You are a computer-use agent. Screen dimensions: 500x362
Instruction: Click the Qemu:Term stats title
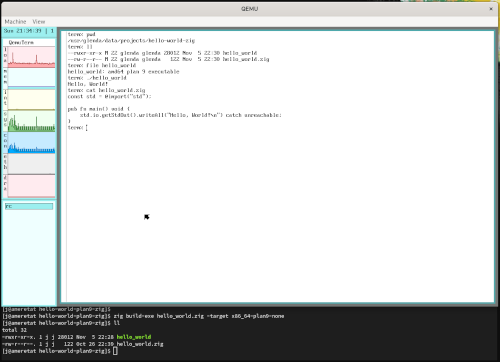pyautogui.click(x=21, y=42)
